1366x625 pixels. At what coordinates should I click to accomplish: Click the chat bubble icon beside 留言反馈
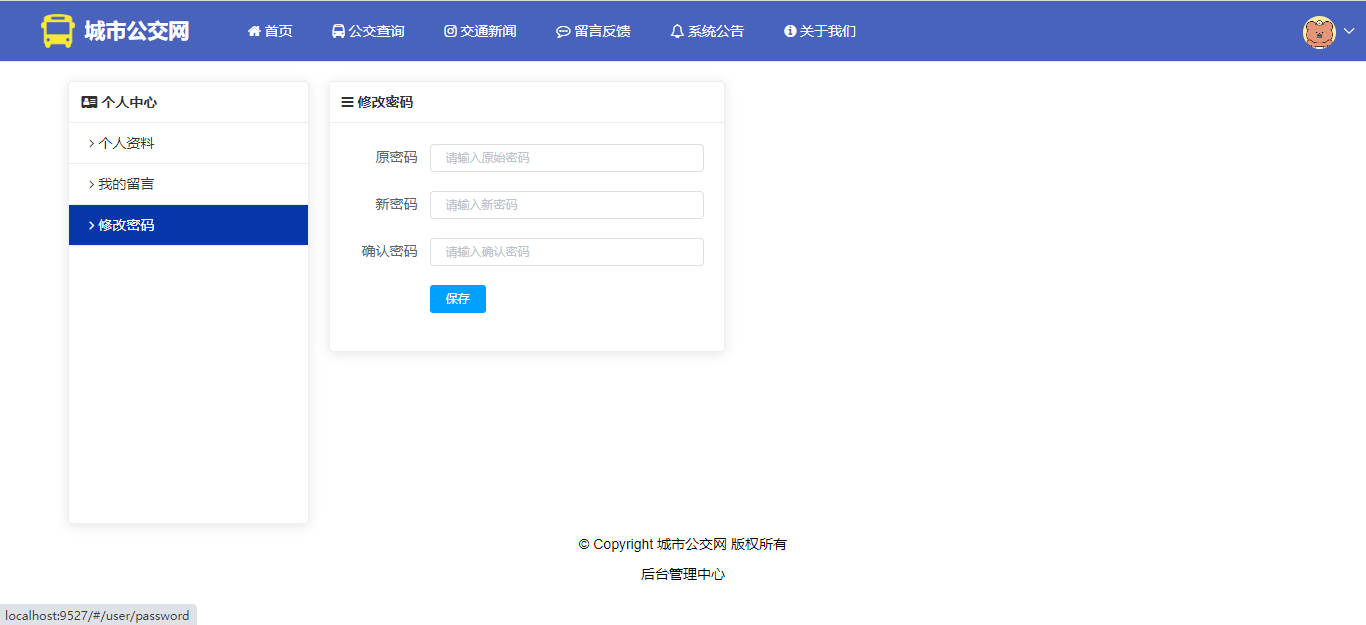point(563,31)
